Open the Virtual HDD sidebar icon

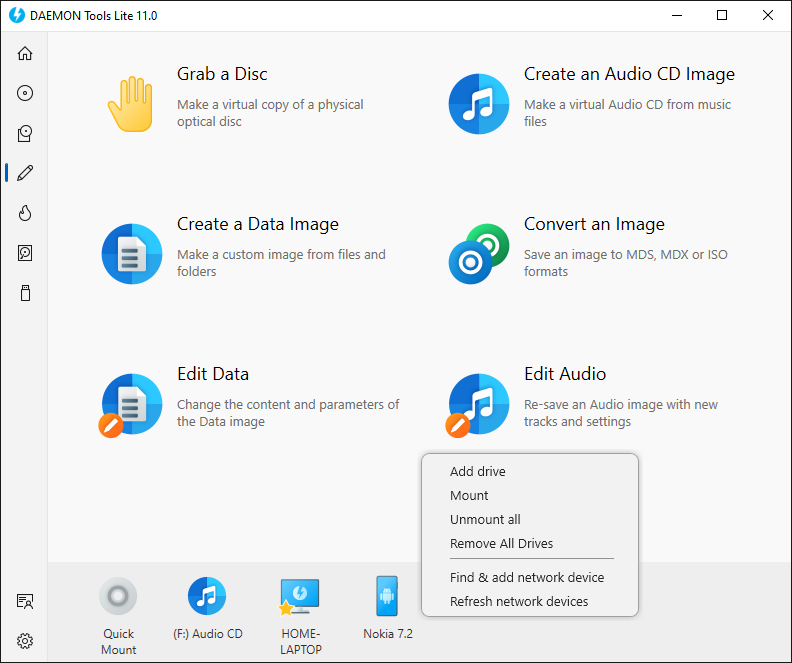coord(25,252)
